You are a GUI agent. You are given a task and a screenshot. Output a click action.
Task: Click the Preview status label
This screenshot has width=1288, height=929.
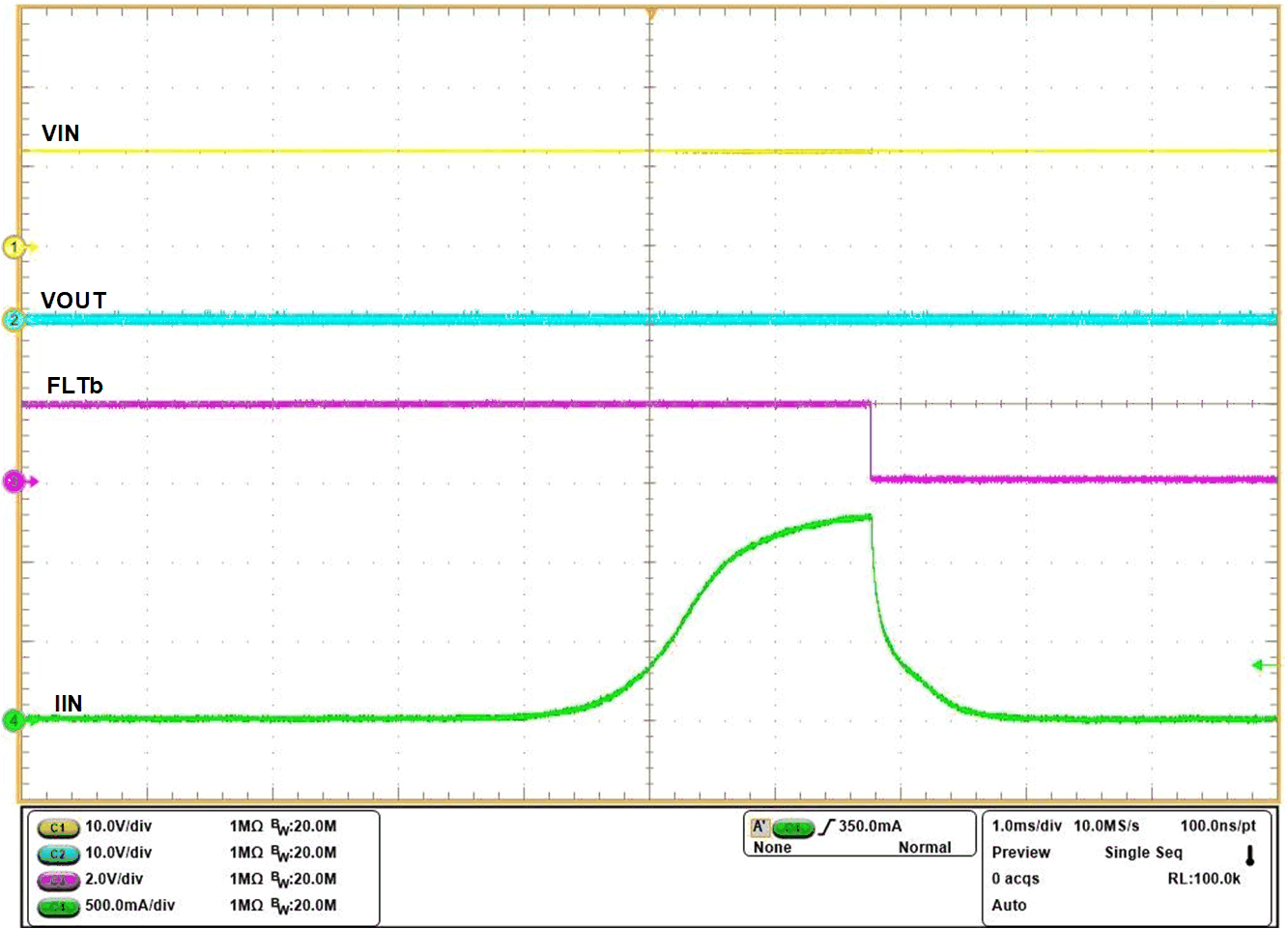point(1019,853)
